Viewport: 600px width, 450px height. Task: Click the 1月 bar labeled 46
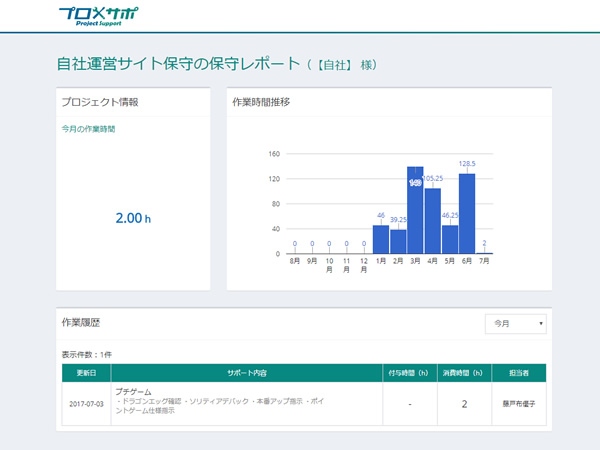click(381, 240)
